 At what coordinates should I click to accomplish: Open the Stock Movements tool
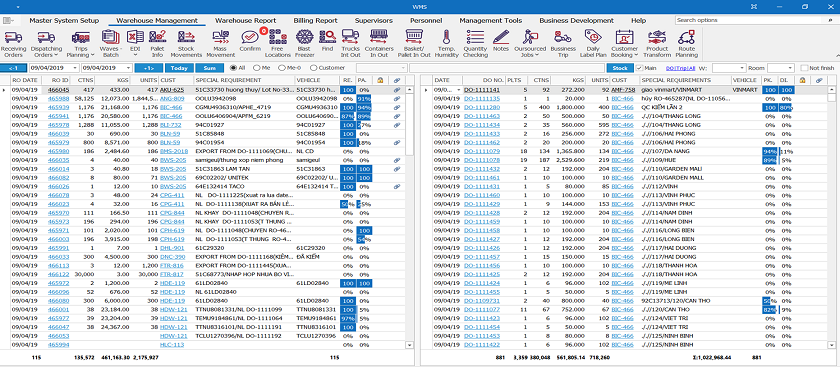(186, 44)
